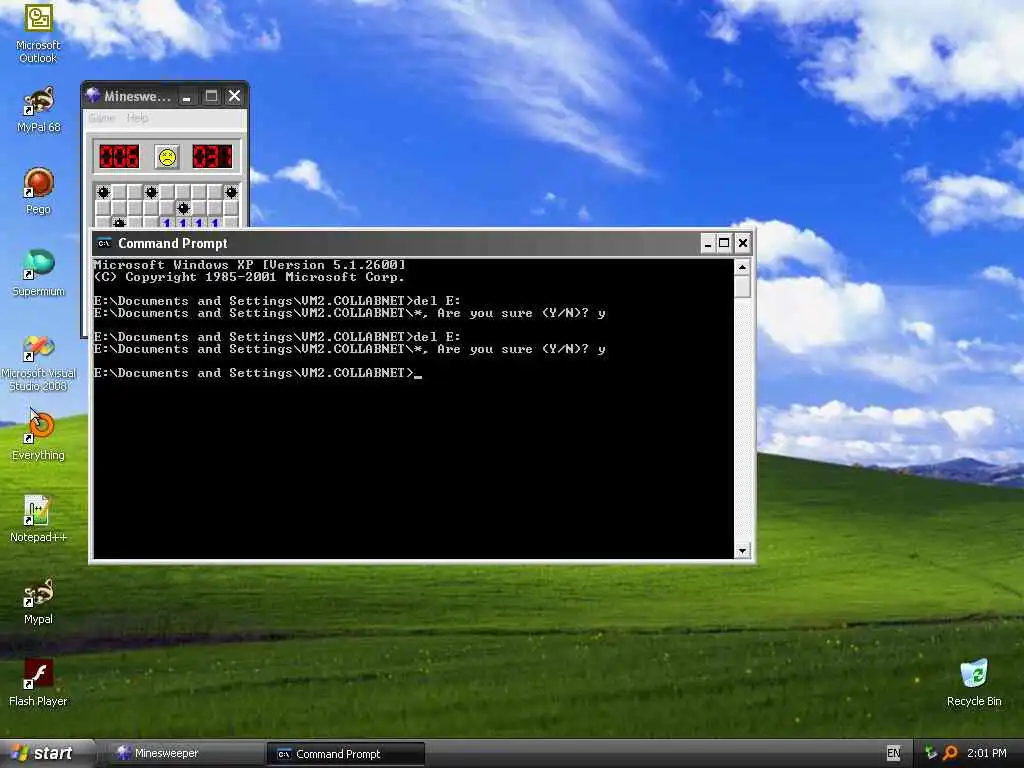Click the mine in Minesweeper's top-left cell
This screenshot has height=768, width=1024.
click(103, 192)
